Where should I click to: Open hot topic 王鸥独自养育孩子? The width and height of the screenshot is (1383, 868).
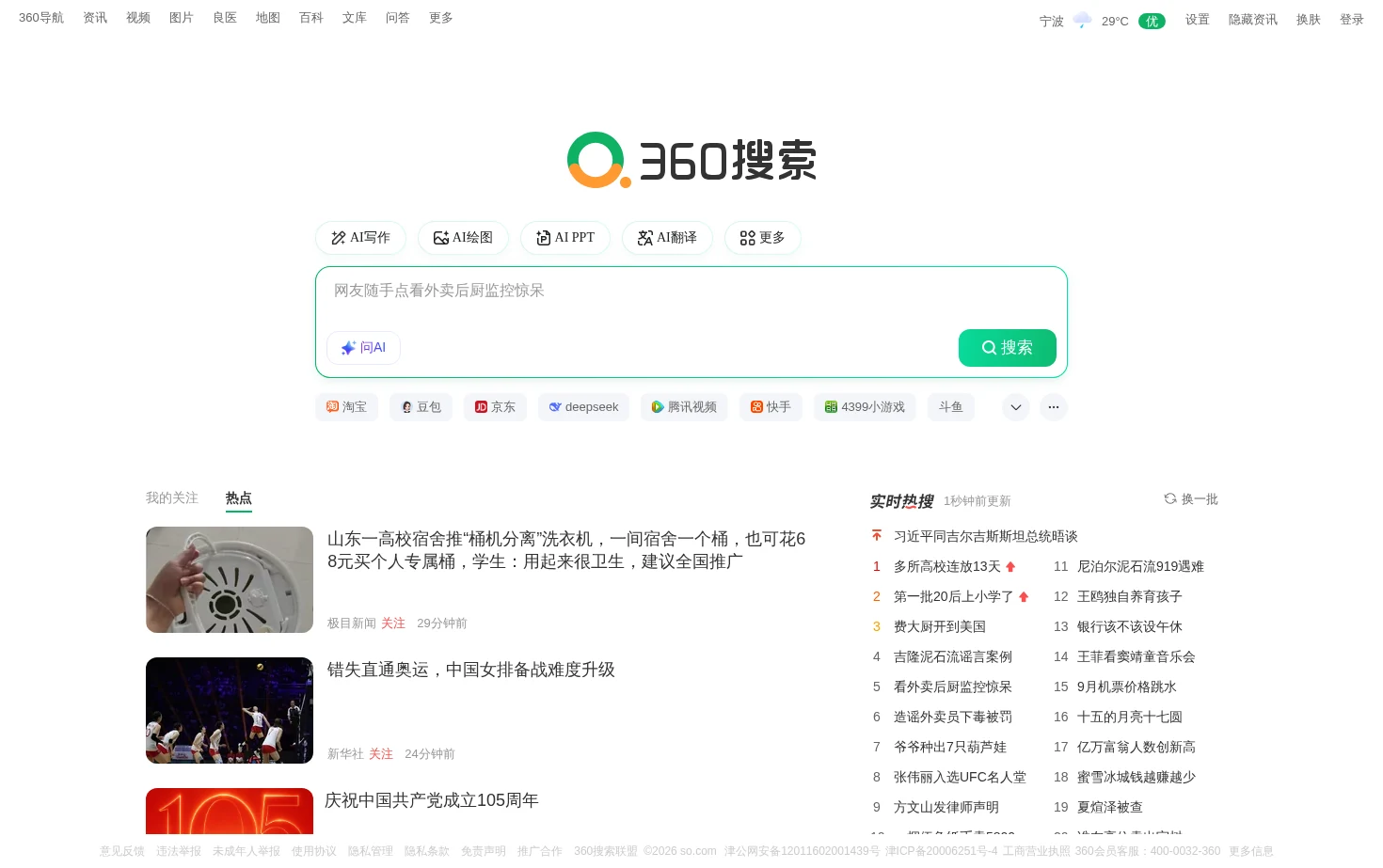tap(1130, 596)
